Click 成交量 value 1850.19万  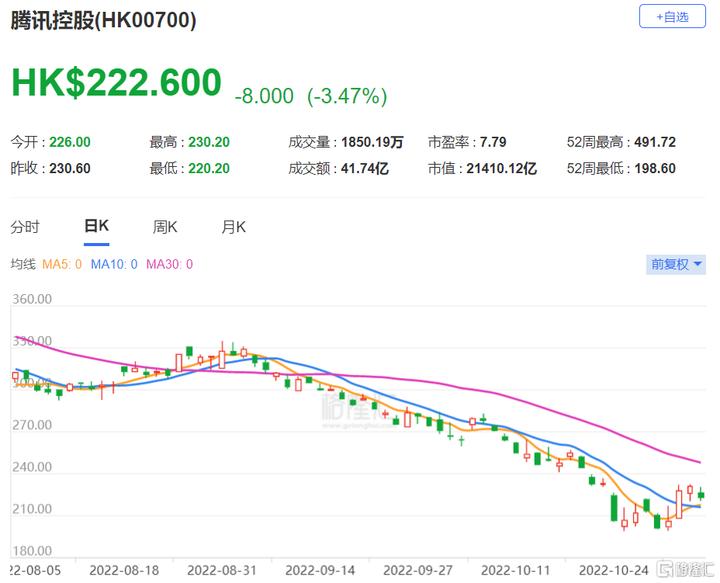point(372,142)
